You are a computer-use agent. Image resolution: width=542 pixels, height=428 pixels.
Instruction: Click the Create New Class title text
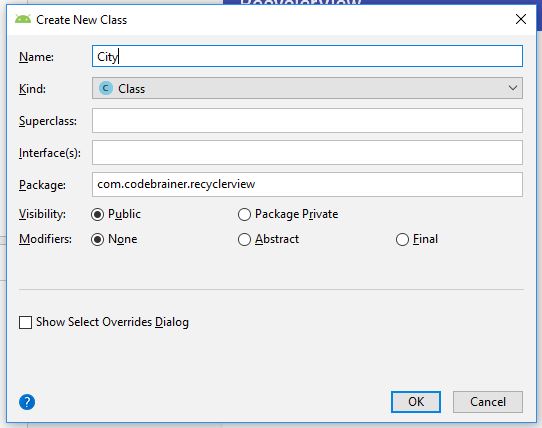82,20
